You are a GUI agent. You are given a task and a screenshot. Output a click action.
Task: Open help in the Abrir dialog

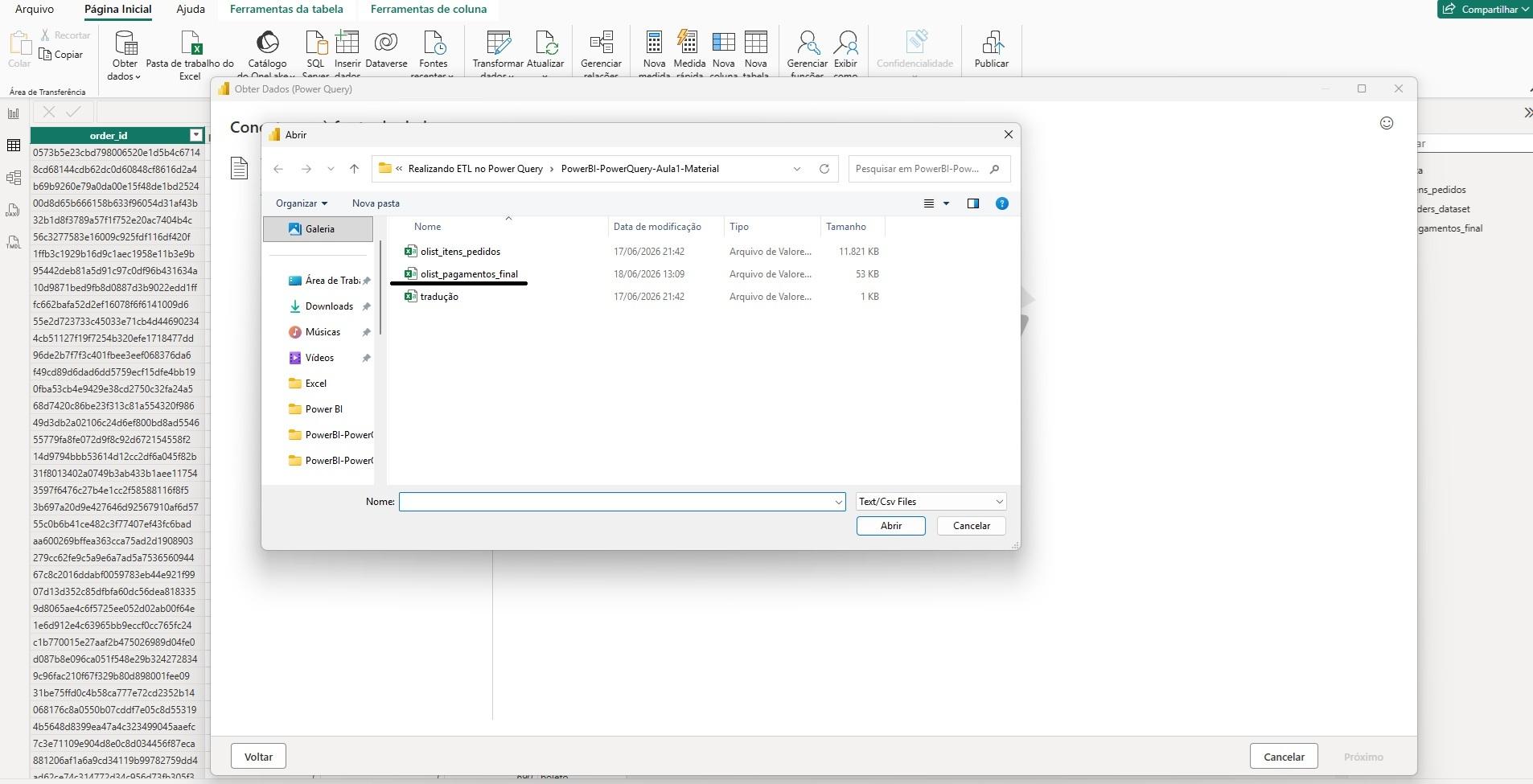coord(1002,203)
